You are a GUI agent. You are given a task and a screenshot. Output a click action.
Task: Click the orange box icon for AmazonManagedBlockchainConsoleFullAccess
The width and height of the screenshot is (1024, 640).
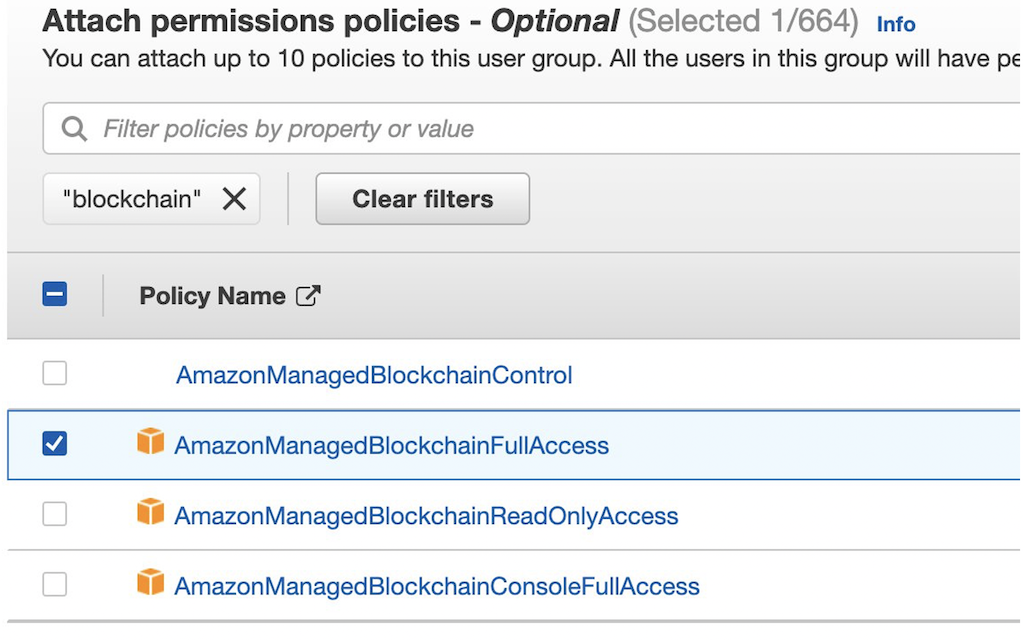coord(150,583)
